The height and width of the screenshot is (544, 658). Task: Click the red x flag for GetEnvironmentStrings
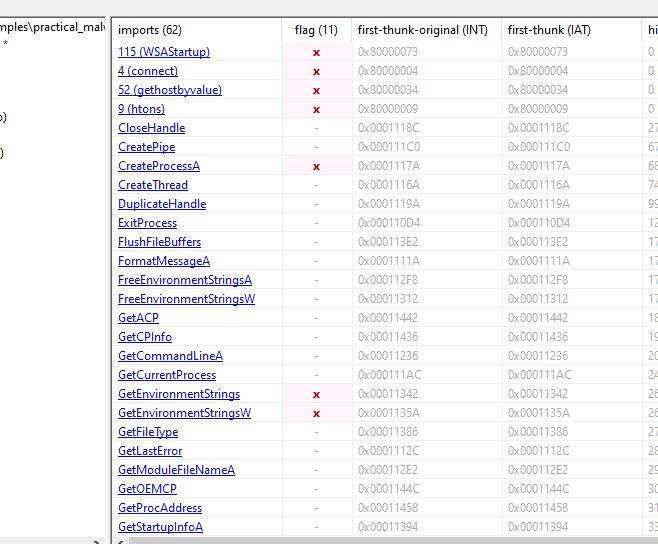coord(316,395)
